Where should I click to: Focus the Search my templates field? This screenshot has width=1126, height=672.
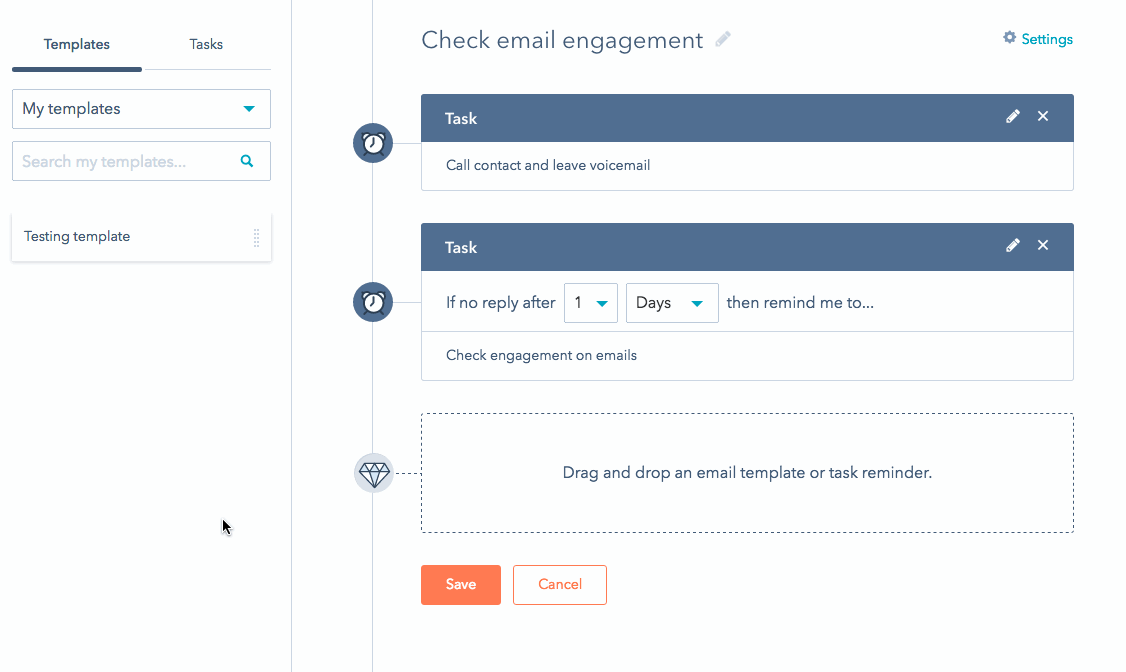click(x=141, y=161)
